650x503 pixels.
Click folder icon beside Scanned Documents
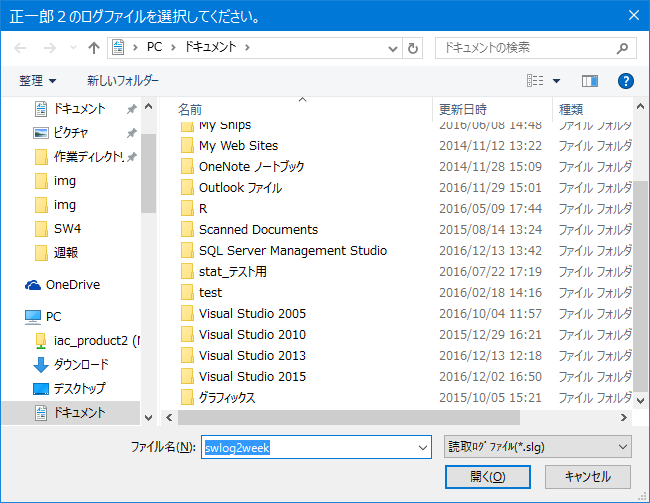(x=187, y=229)
